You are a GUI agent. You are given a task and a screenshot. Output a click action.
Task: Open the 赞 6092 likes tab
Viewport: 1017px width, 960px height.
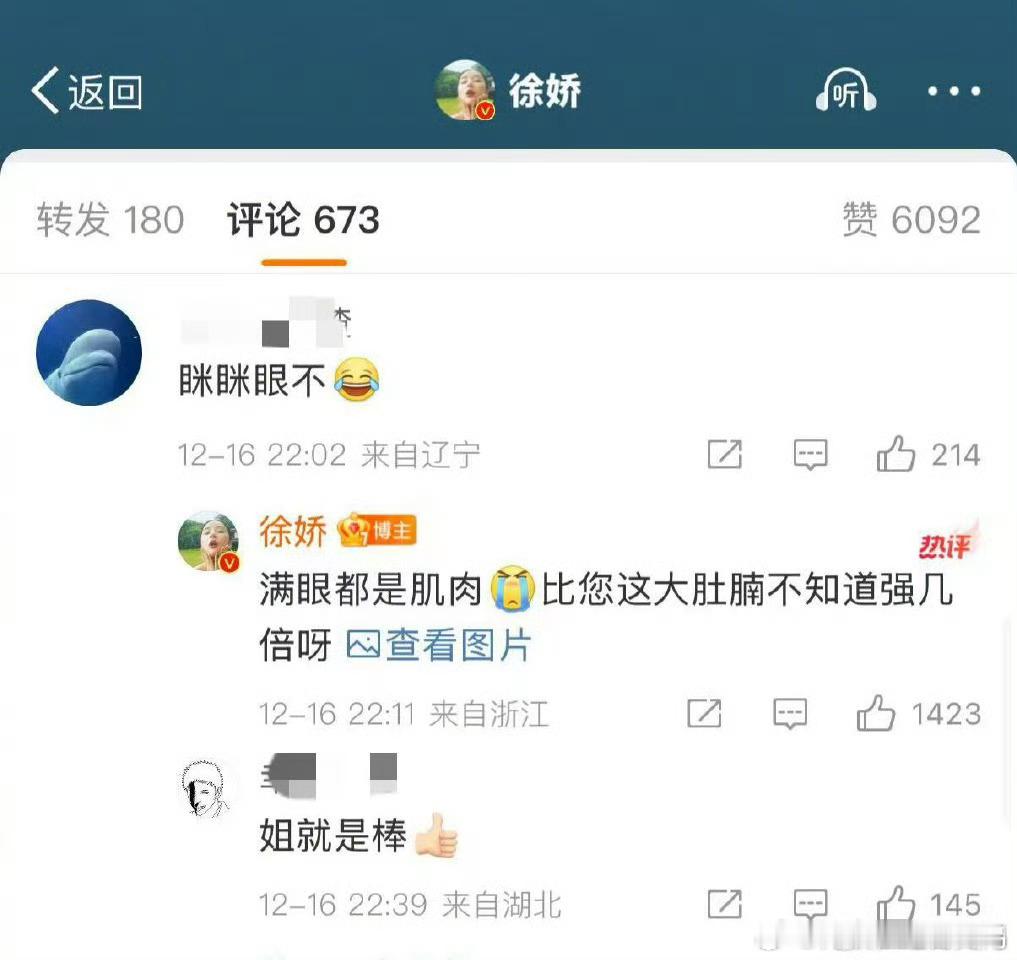(911, 219)
